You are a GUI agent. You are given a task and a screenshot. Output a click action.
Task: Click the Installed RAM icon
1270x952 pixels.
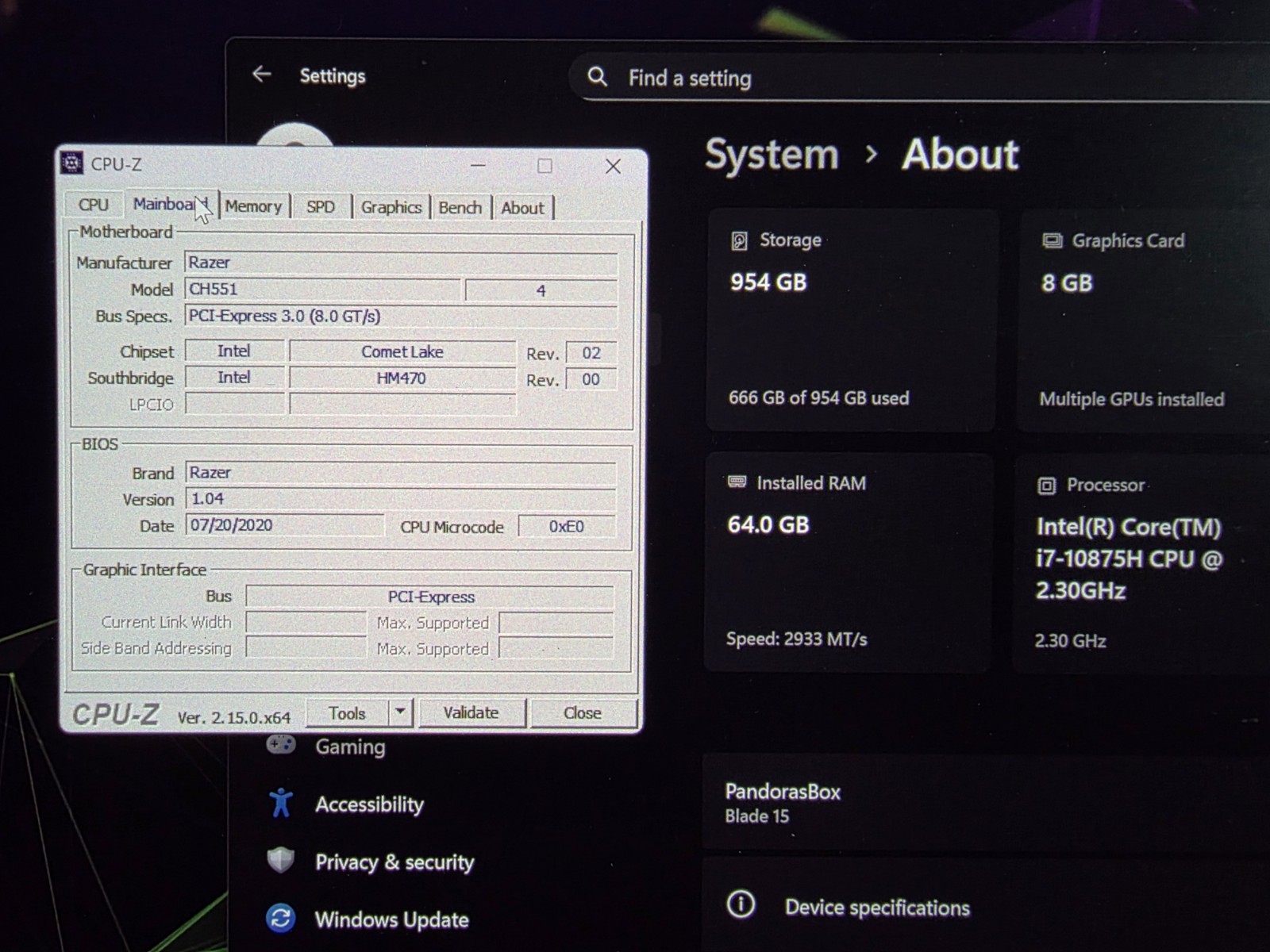737,482
